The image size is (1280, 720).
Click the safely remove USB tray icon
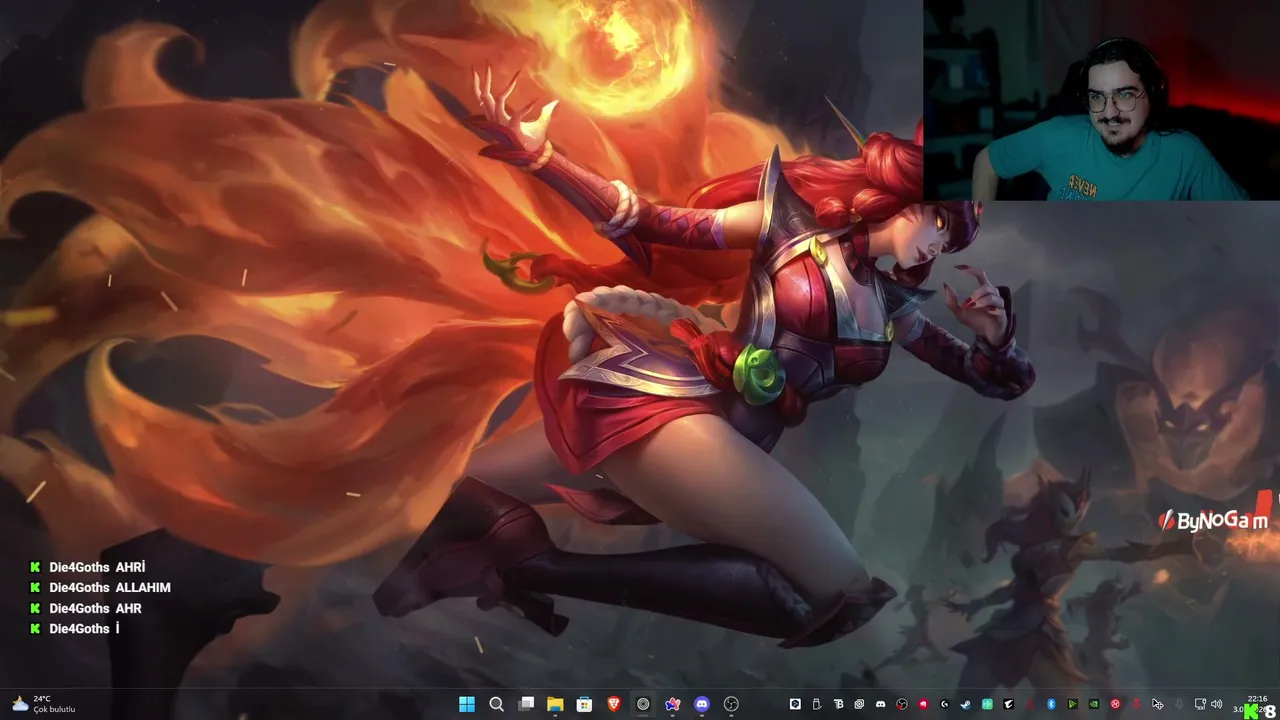[817, 704]
